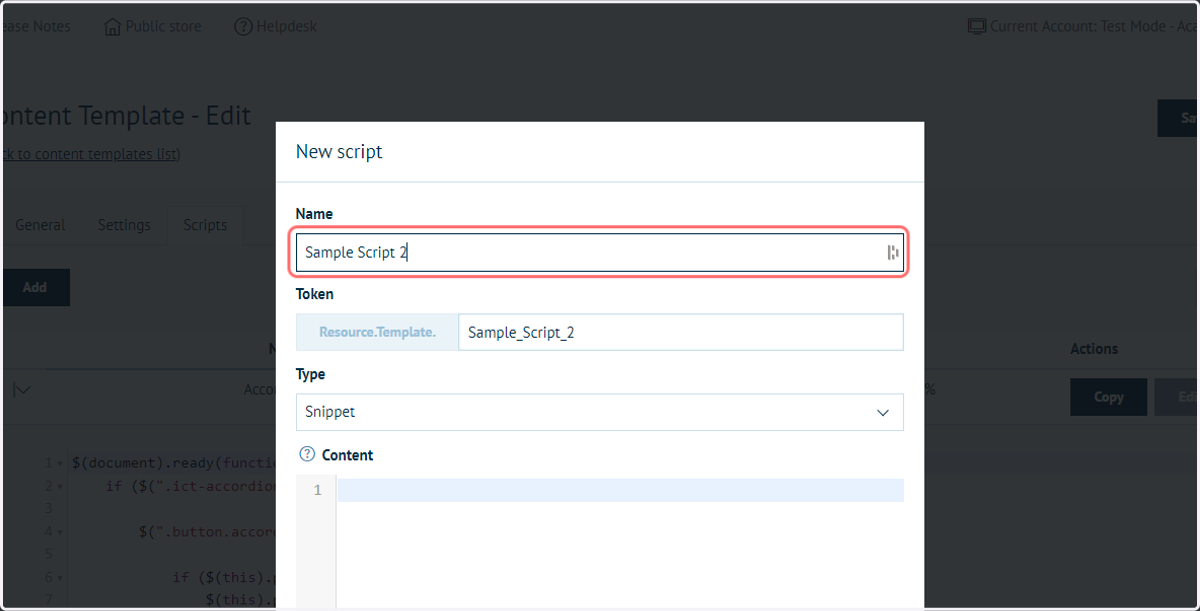The height and width of the screenshot is (611, 1200).
Task: Click the Current Account monitor icon
Action: [x=977, y=27]
